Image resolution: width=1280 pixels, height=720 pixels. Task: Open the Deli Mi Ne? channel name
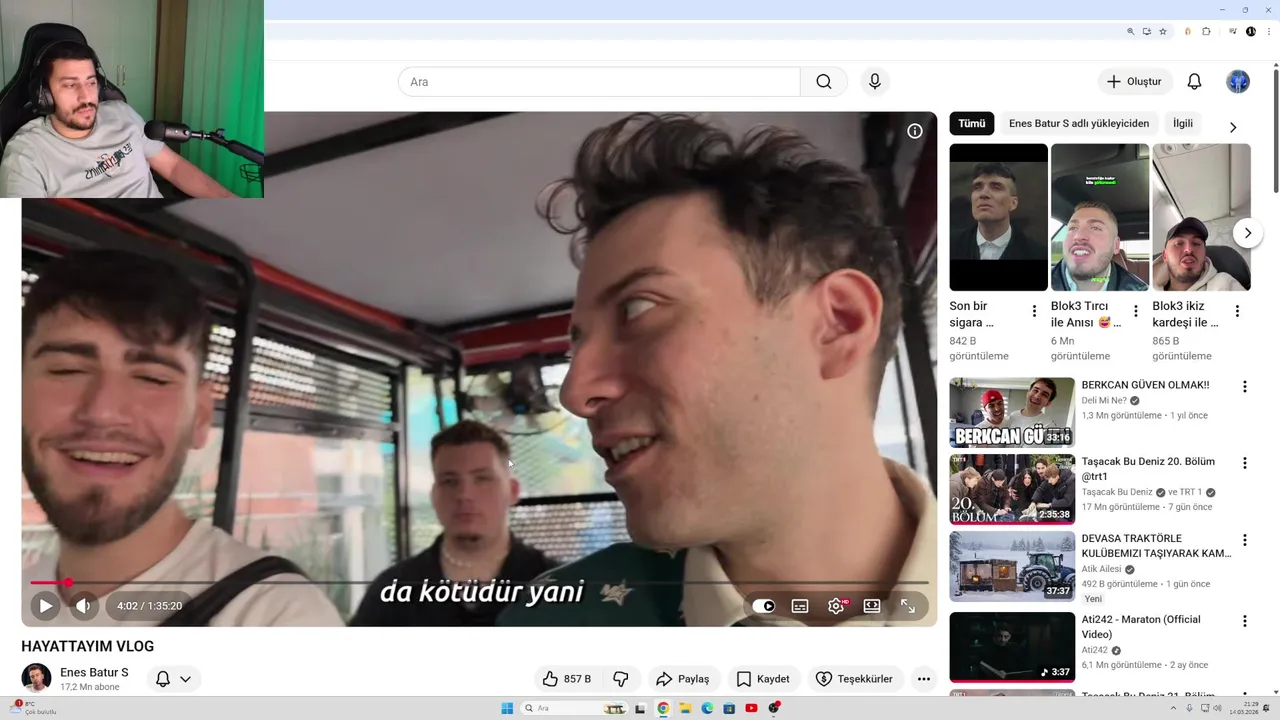pos(1104,401)
